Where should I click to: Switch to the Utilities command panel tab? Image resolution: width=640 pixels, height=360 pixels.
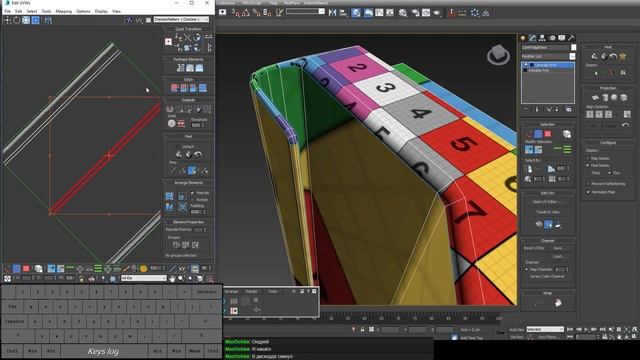pyautogui.click(x=571, y=38)
